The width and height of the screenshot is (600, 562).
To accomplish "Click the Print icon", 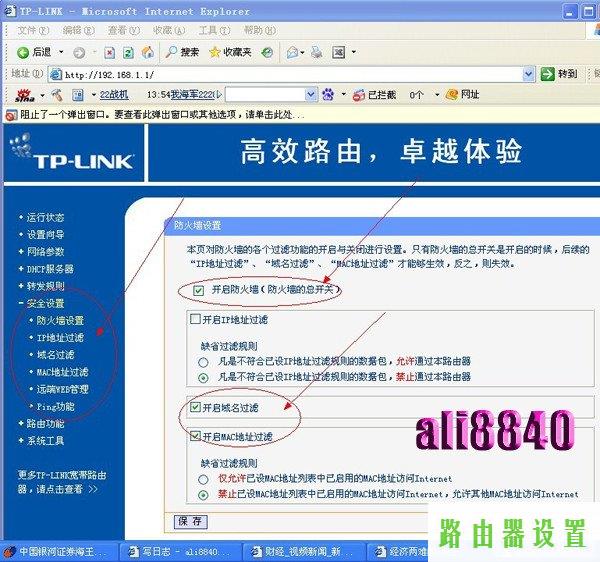I will [x=316, y=52].
